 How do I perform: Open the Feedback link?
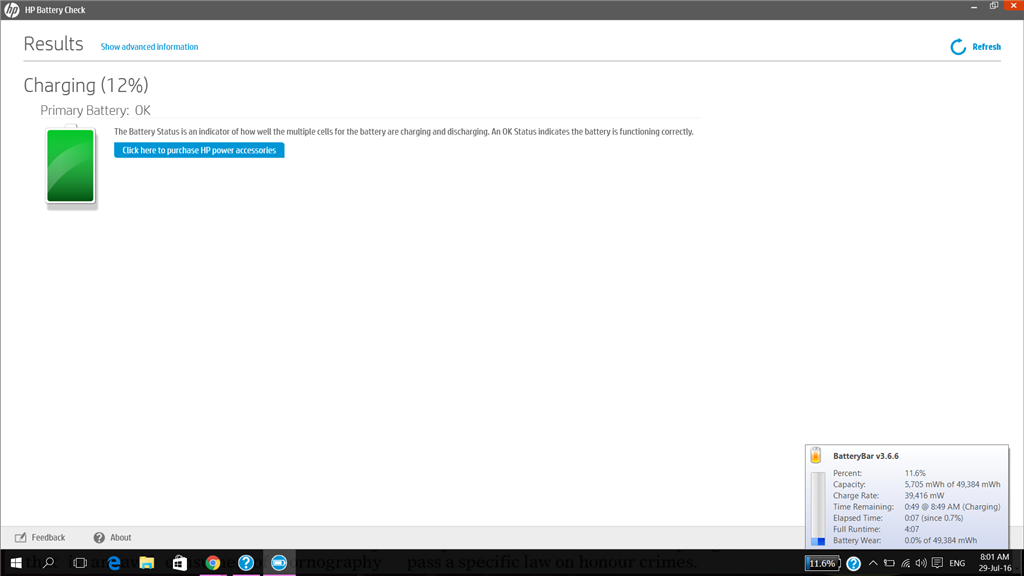coord(48,537)
